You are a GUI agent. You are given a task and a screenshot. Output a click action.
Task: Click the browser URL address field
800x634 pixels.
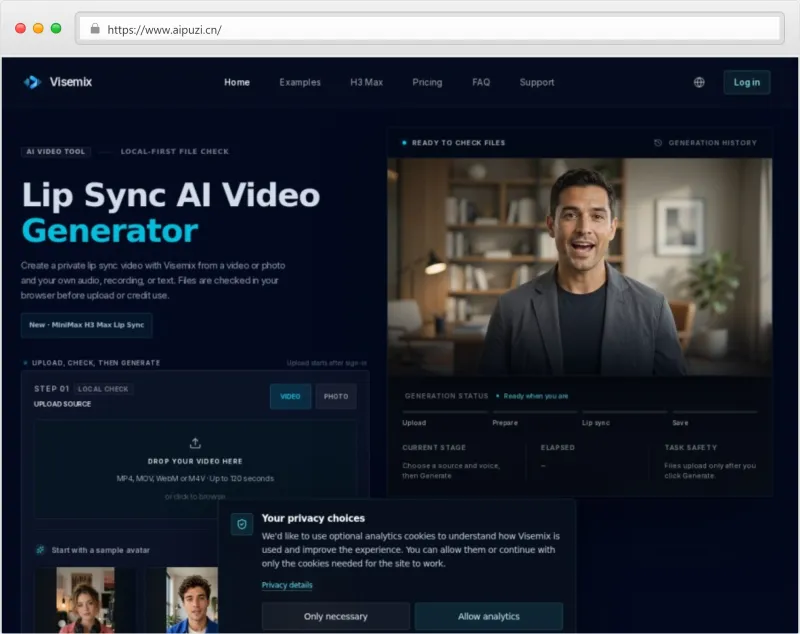430,29
